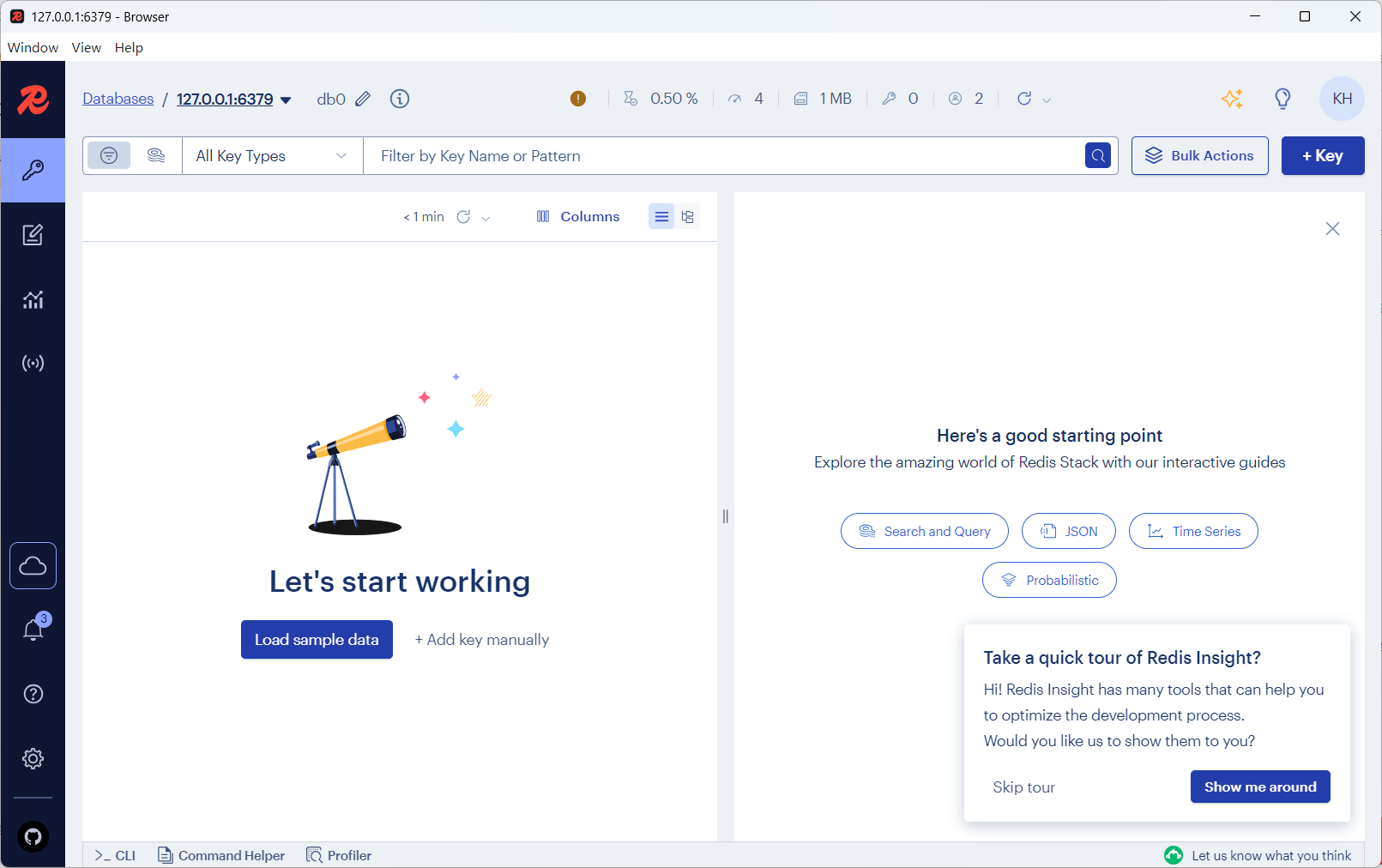Screen dimensions: 1382x868
Task: Open the Workbench page in sidebar
Action: pyautogui.click(x=33, y=235)
